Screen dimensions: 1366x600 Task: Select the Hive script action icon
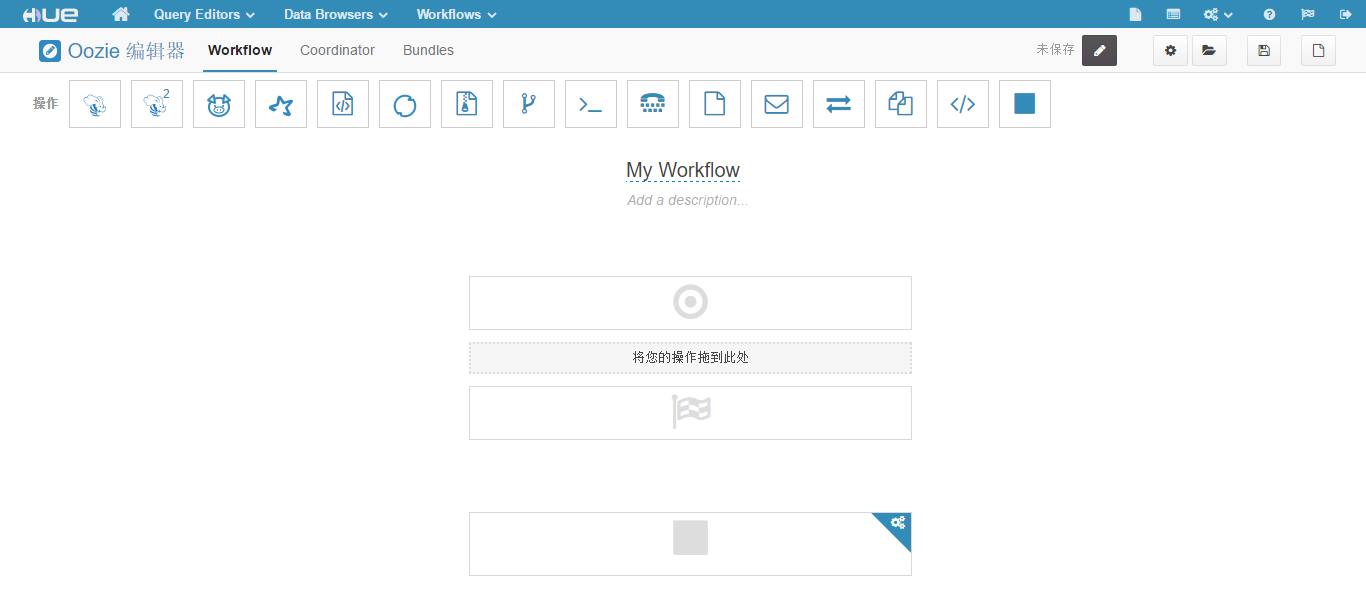click(x=95, y=104)
